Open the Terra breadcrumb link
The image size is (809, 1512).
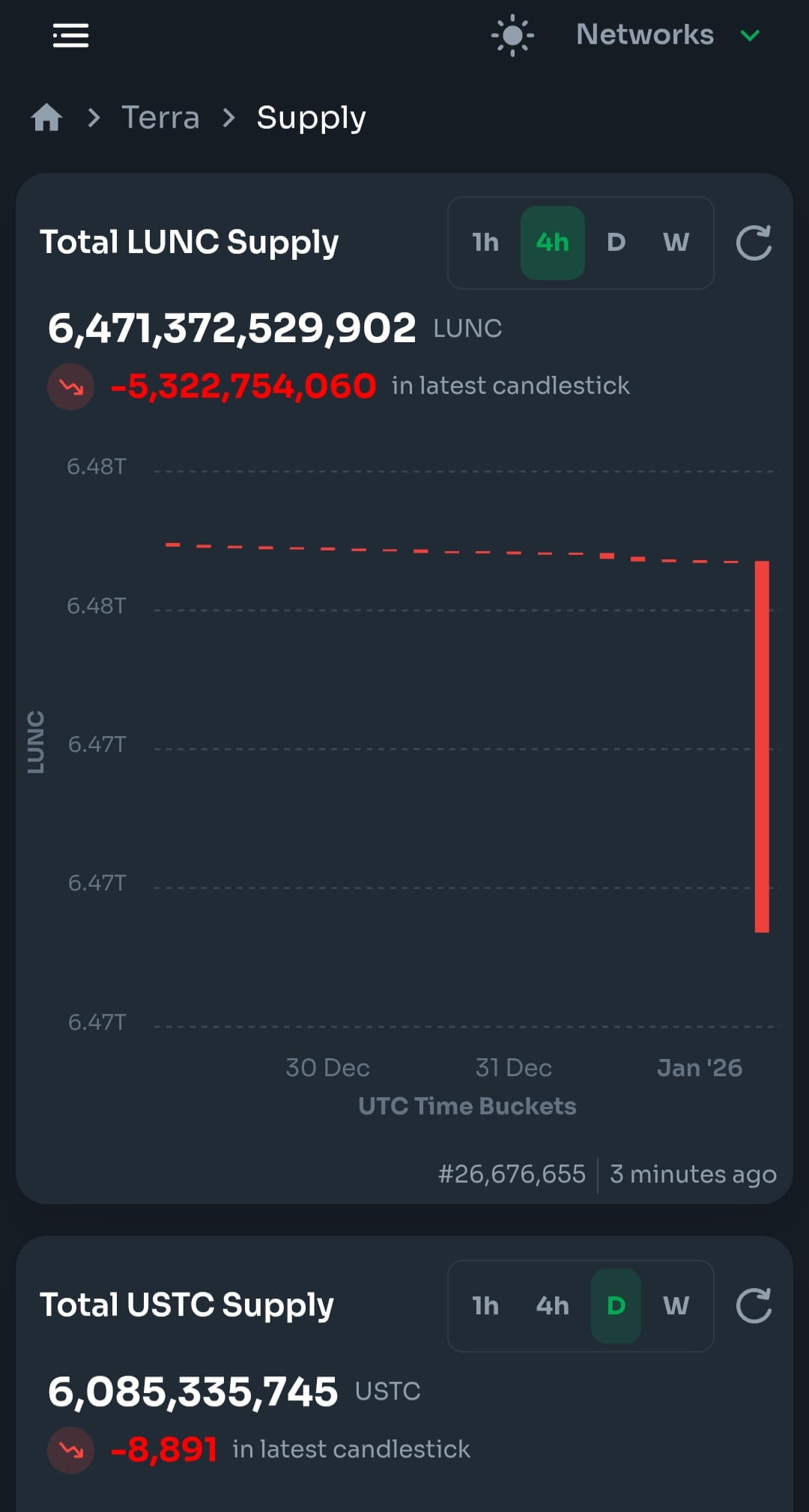(160, 118)
